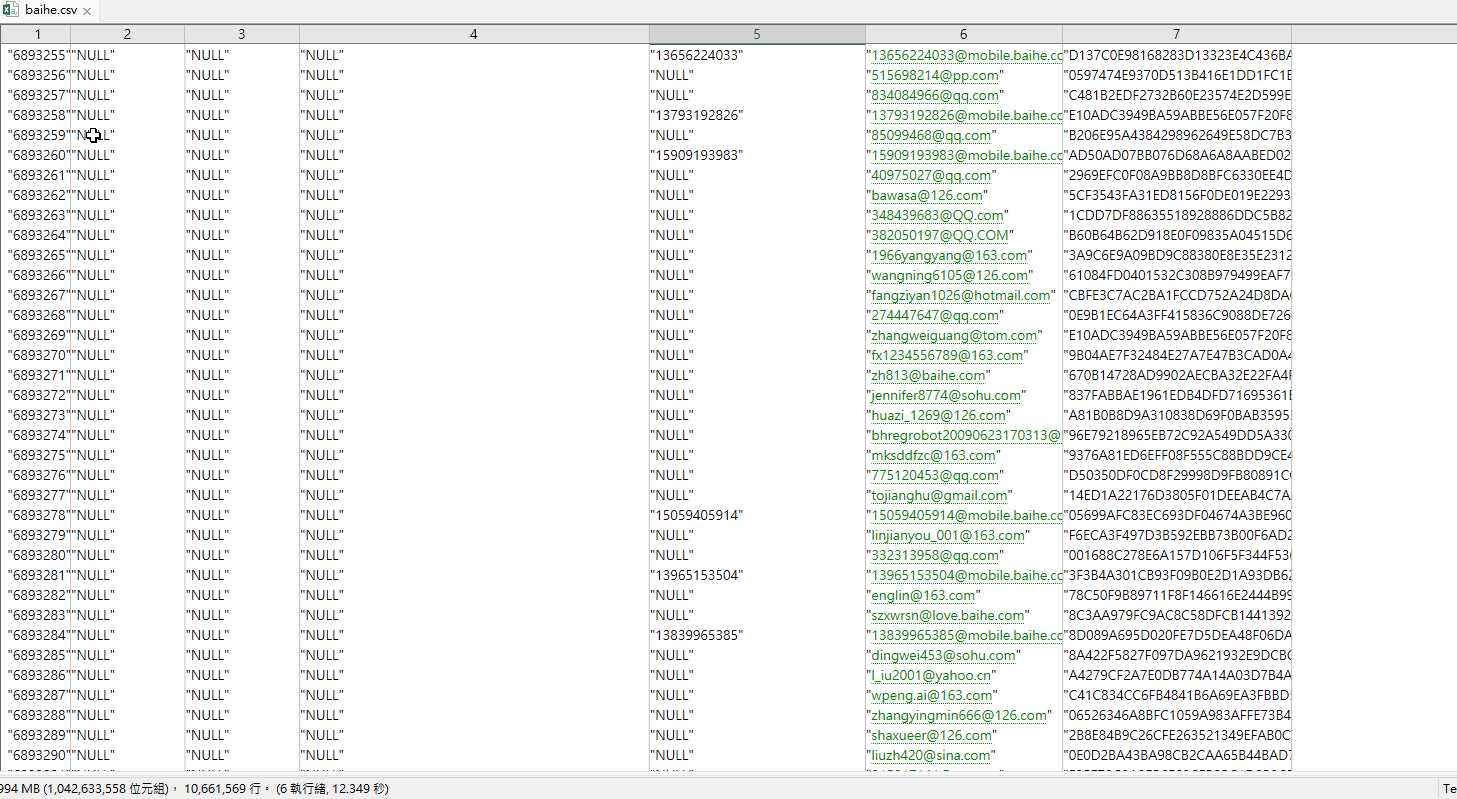Viewport: 1457px width, 799px height.
Task: Click the szxwrsn@love.baihe.com link
Action: (x=948, y=616)
